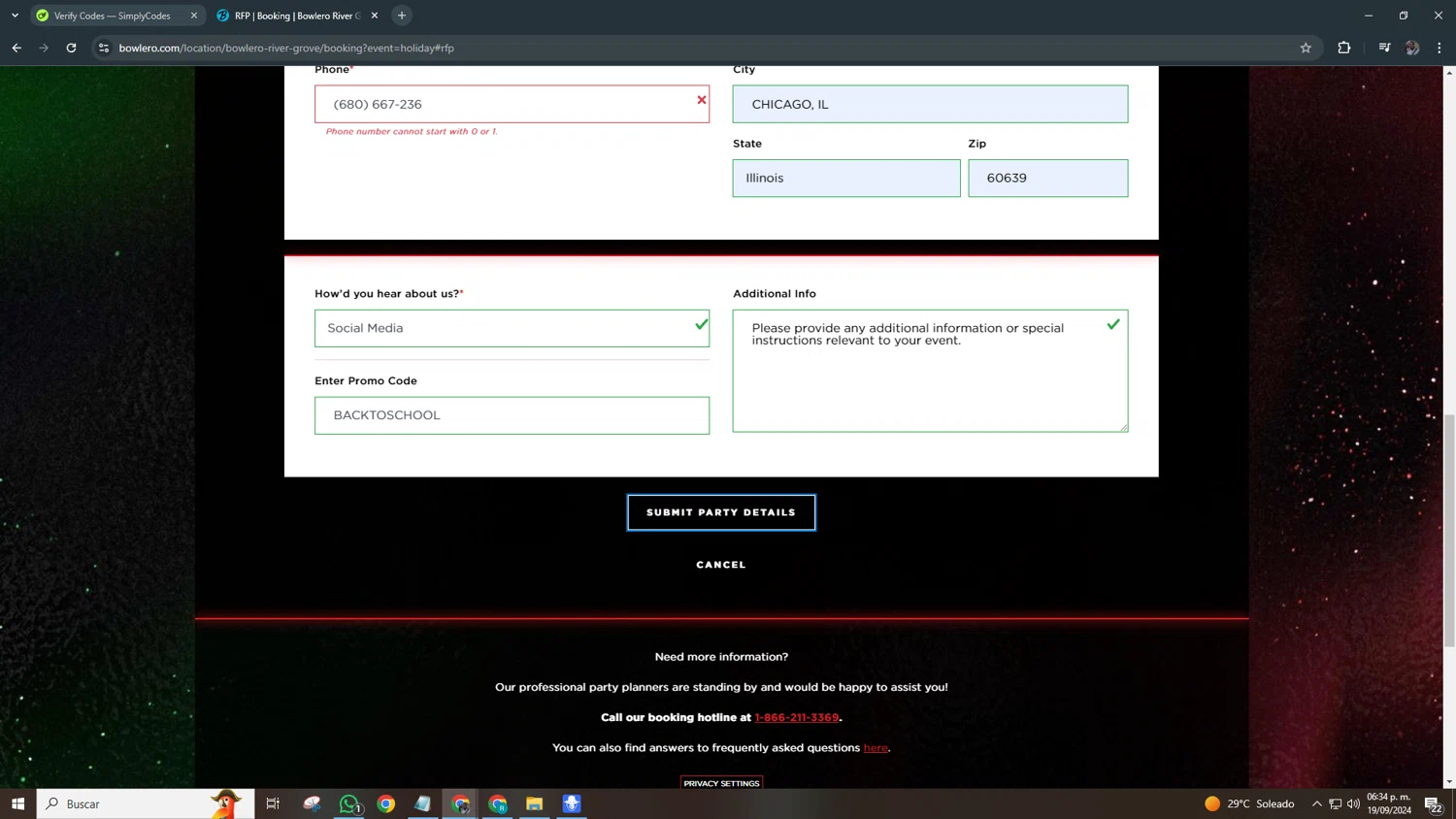Expand the tab search chevron

15,16
